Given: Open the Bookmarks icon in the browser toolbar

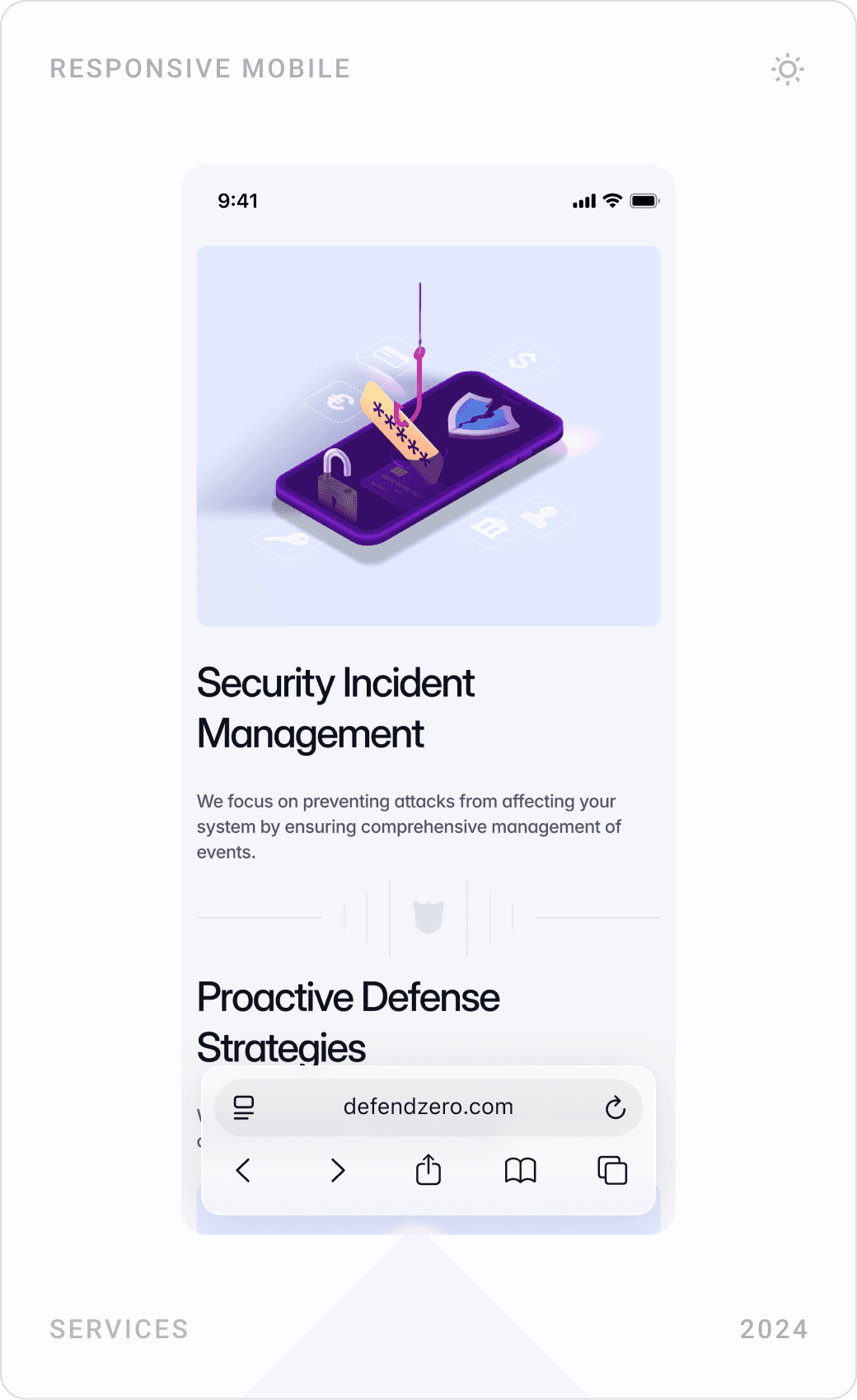Looking at the screenshot, I should click(x=519, y=1170).
